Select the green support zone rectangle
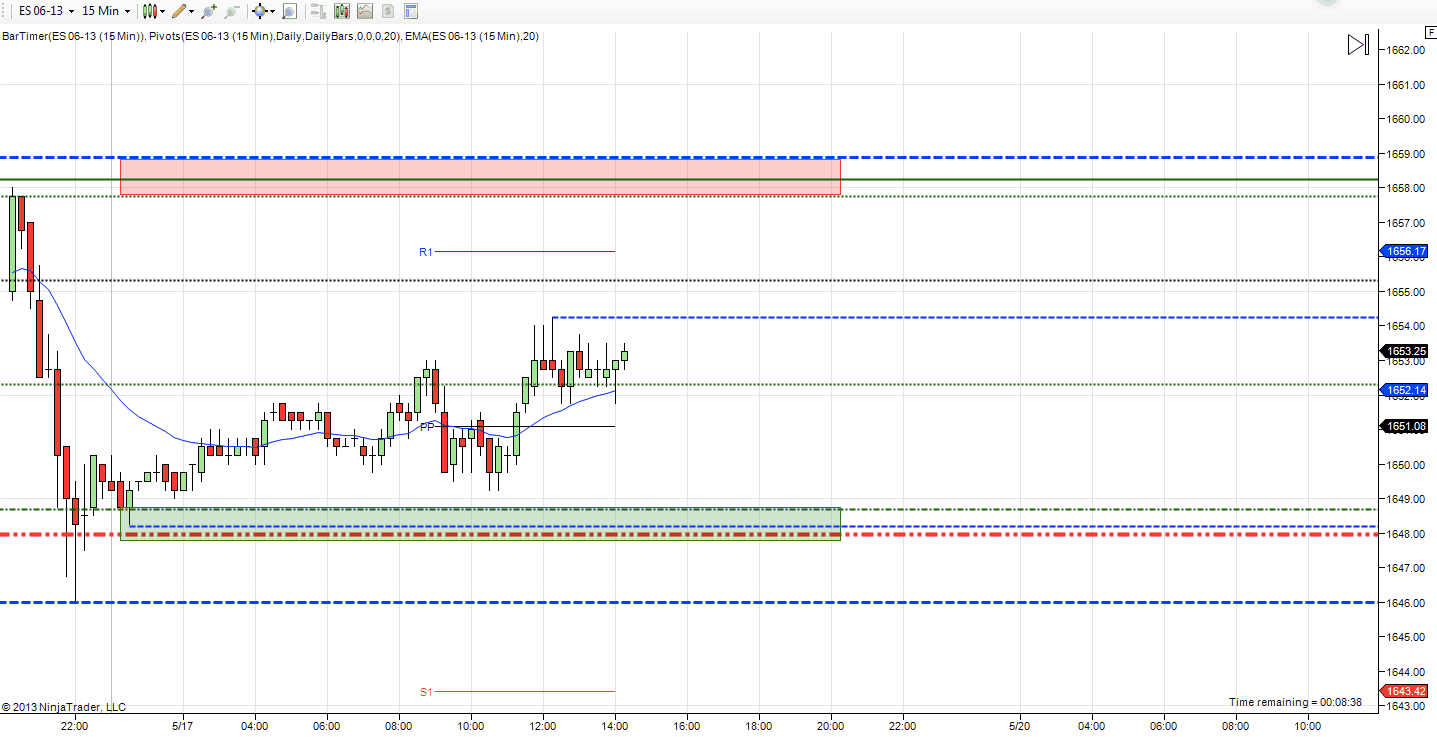This screenshot has width=1437, height=737. click(480, 524)
